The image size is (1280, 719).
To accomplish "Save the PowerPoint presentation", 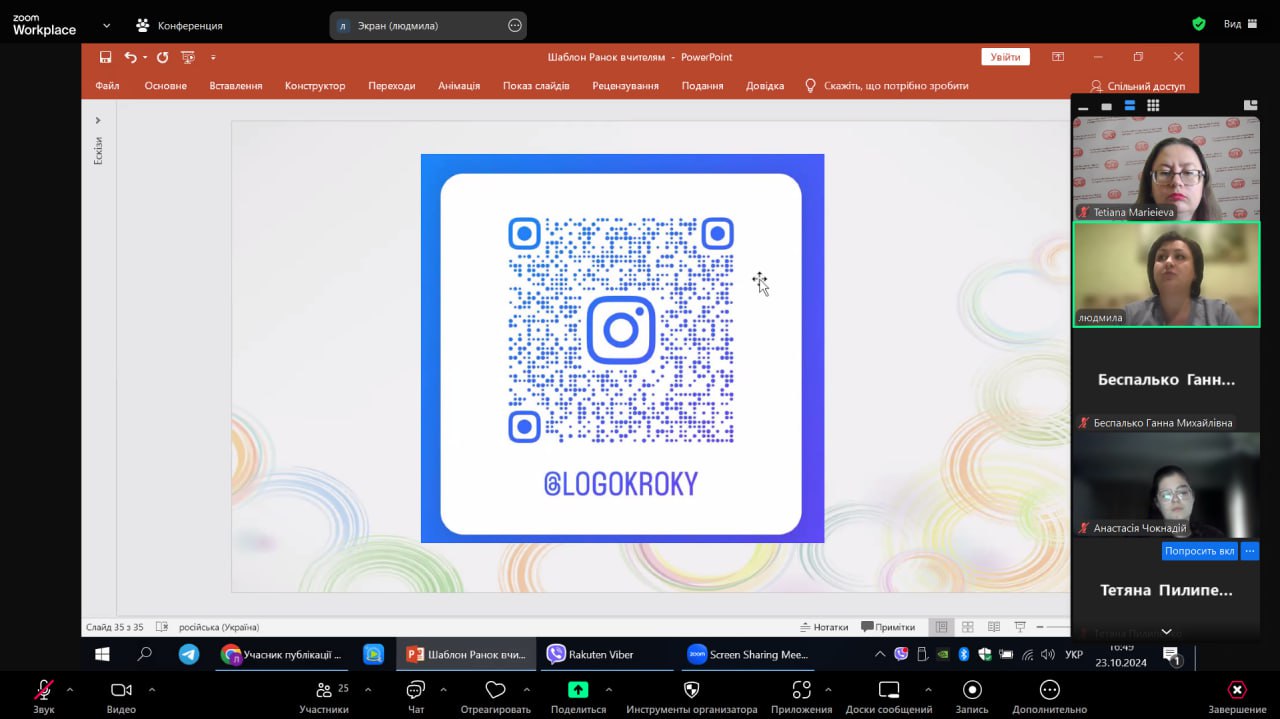I will [105, 57].
